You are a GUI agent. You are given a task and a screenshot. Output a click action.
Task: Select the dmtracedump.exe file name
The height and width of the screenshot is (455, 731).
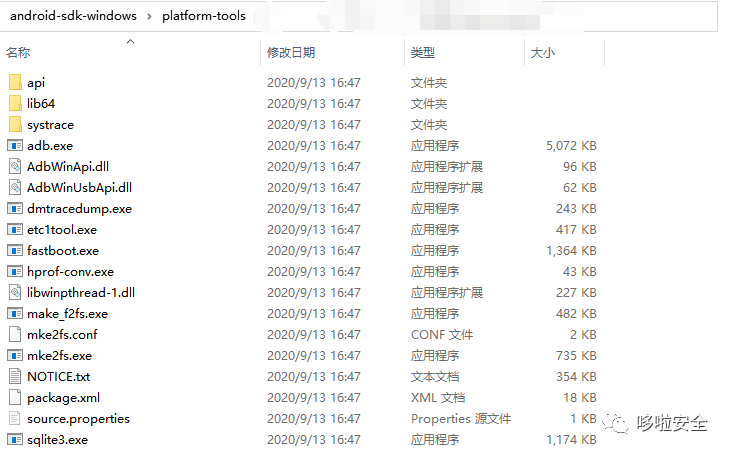tap(79, 209)
